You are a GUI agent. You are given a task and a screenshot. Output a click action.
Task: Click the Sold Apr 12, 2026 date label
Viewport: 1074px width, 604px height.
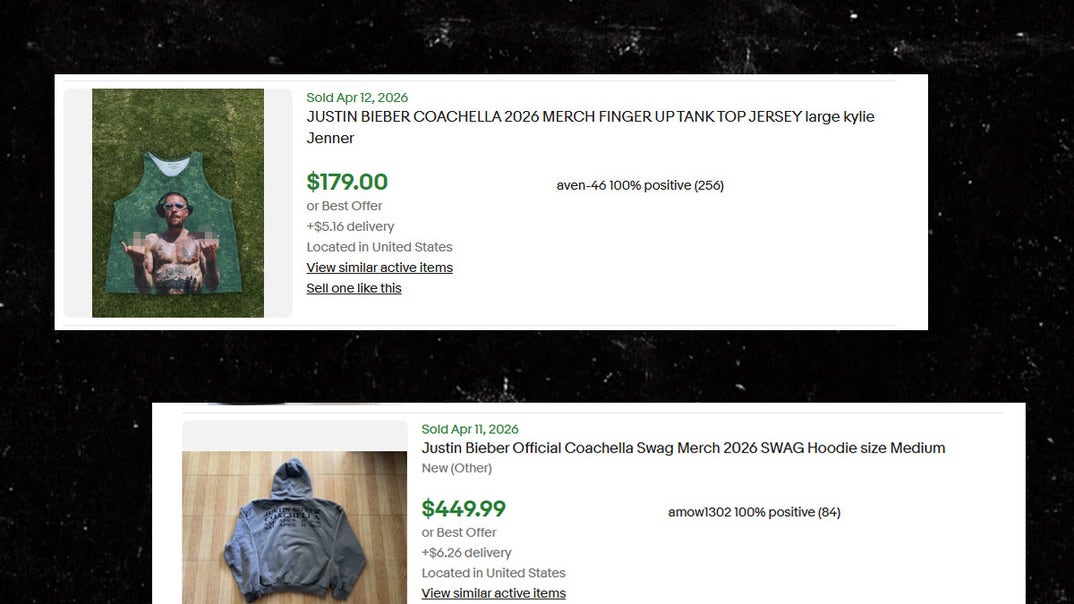[357, 97]
